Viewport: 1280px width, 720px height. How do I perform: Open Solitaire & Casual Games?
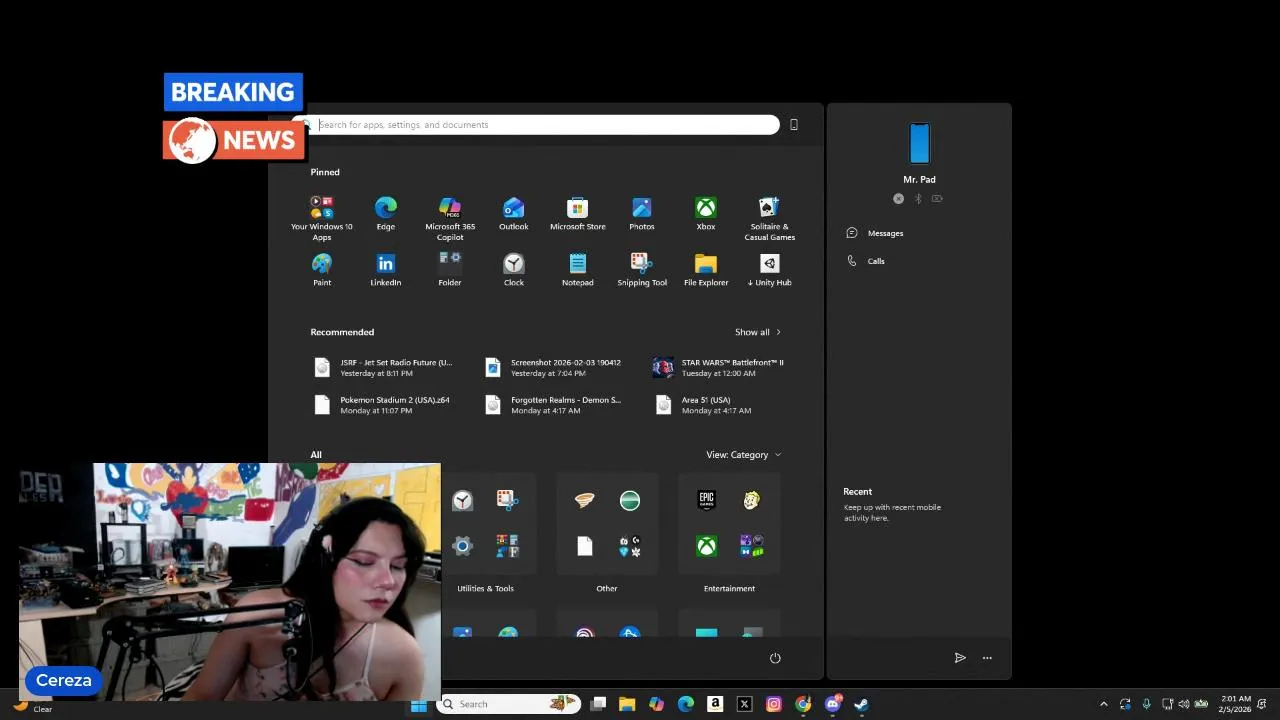(x=770, y=218)
